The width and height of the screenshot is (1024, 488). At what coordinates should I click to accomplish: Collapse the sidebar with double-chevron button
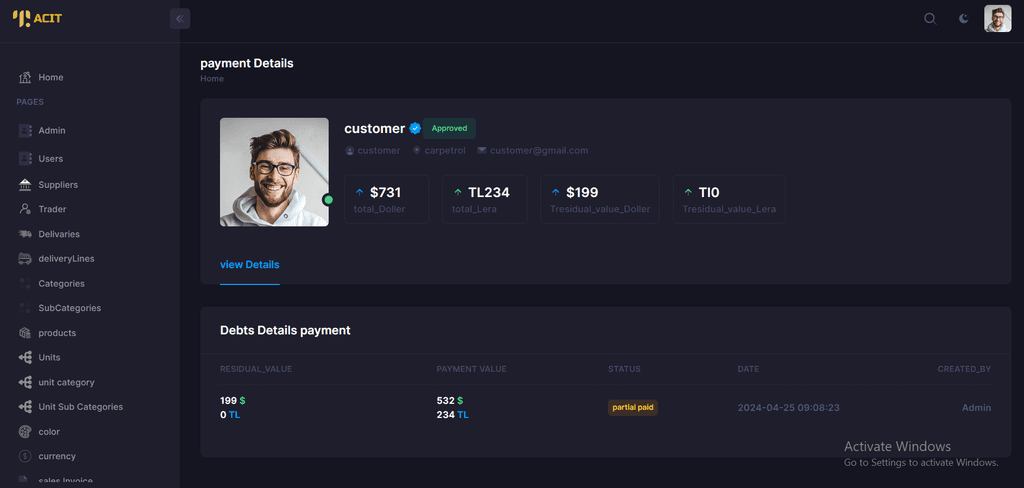coord(180,18)
